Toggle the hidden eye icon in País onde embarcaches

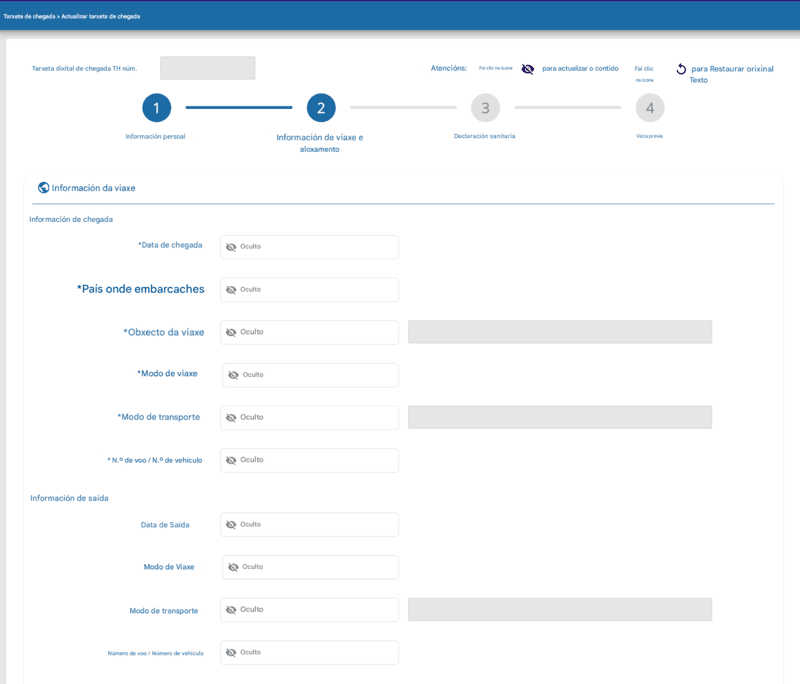coord(231,290)
